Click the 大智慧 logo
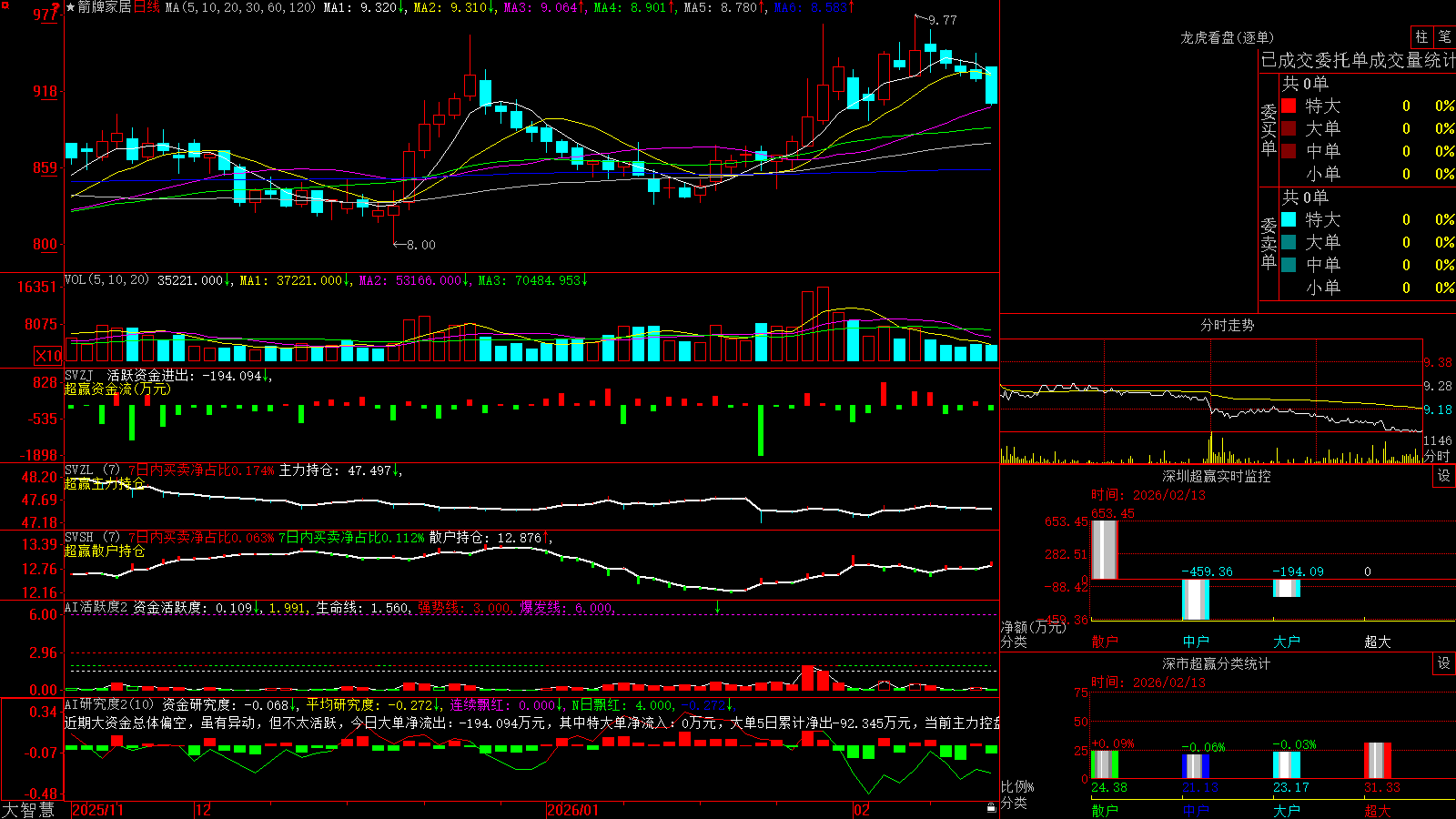 [28, 810]
